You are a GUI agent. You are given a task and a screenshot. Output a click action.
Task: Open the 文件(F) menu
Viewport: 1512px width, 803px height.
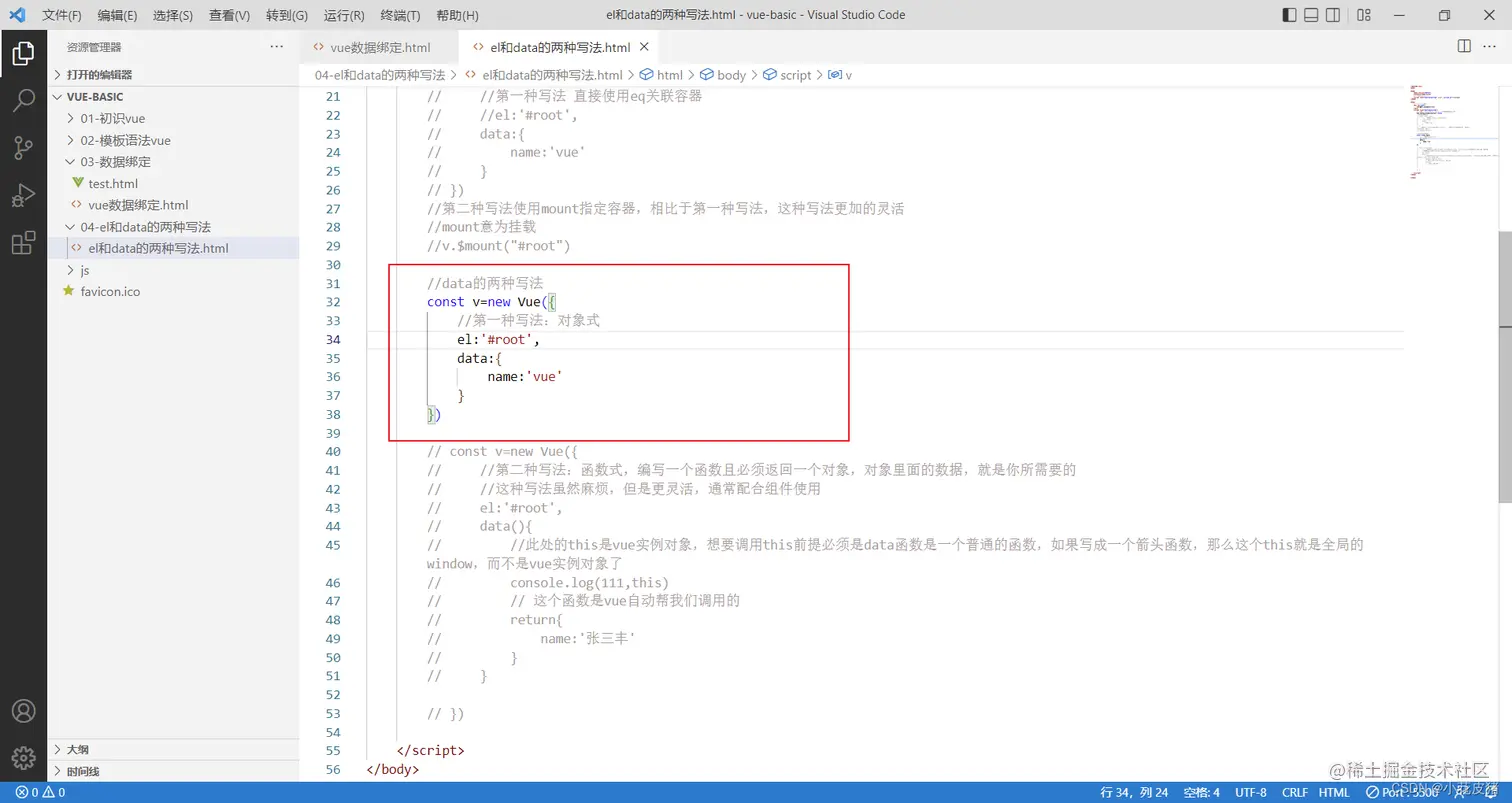[x=62, y=16]
